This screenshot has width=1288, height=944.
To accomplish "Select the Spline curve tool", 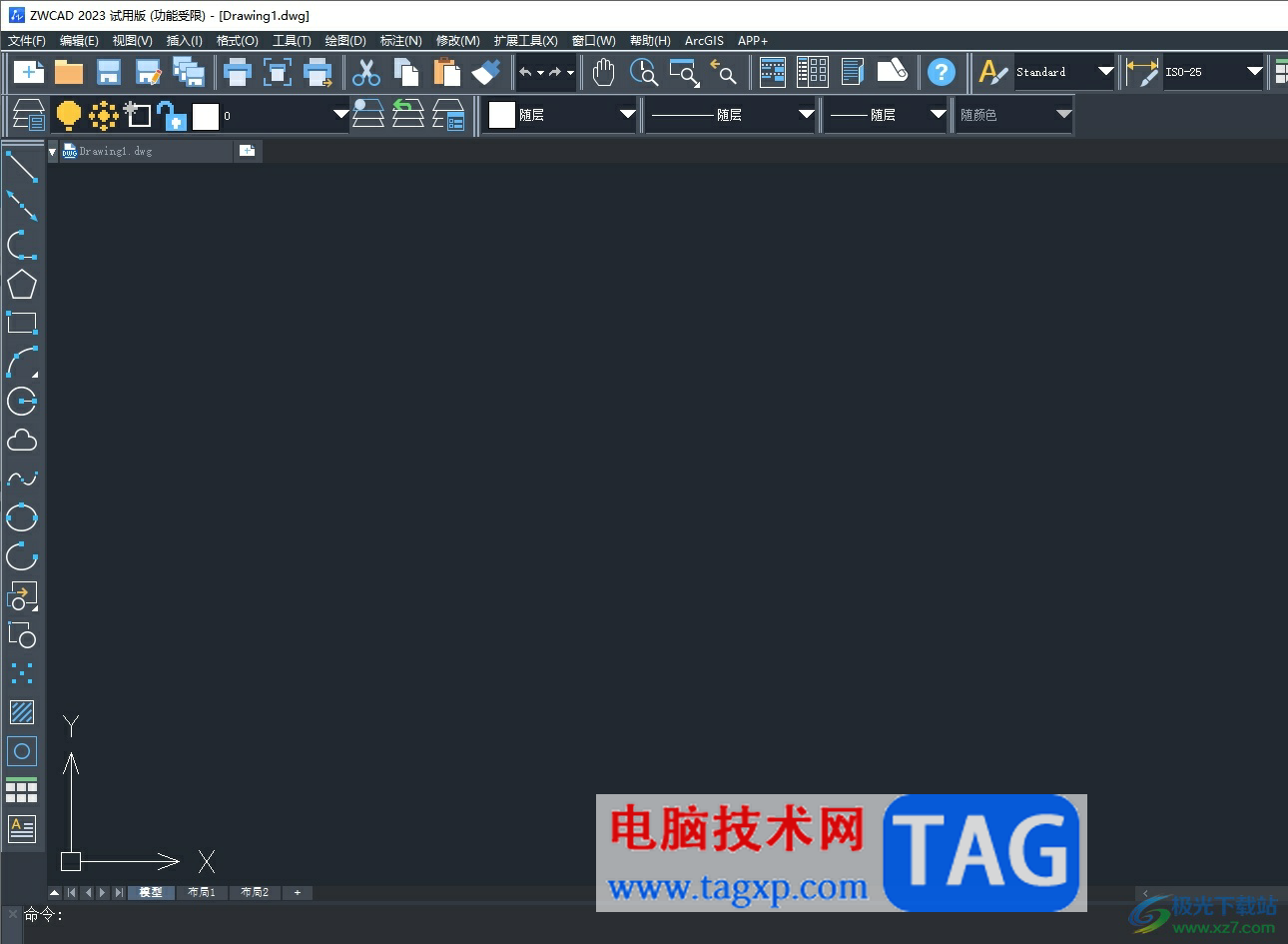I will point(22,478).
